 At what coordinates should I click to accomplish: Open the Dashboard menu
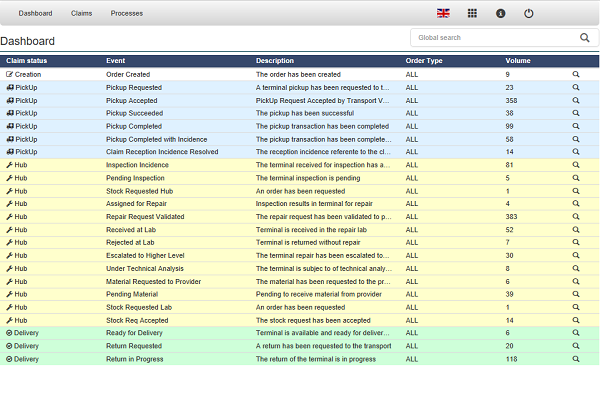[x=36, y=13]
